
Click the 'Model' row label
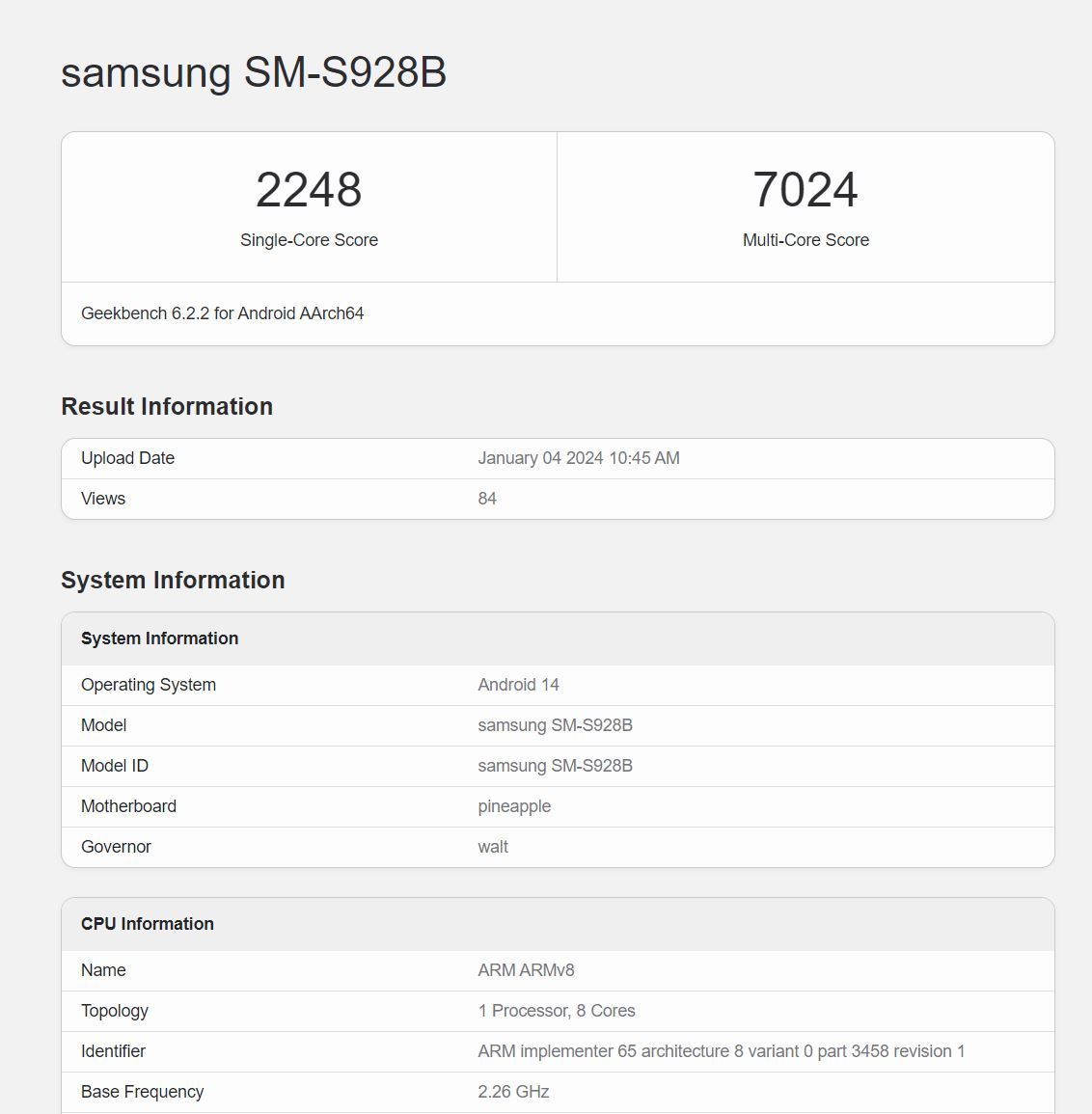click(104, 725)
